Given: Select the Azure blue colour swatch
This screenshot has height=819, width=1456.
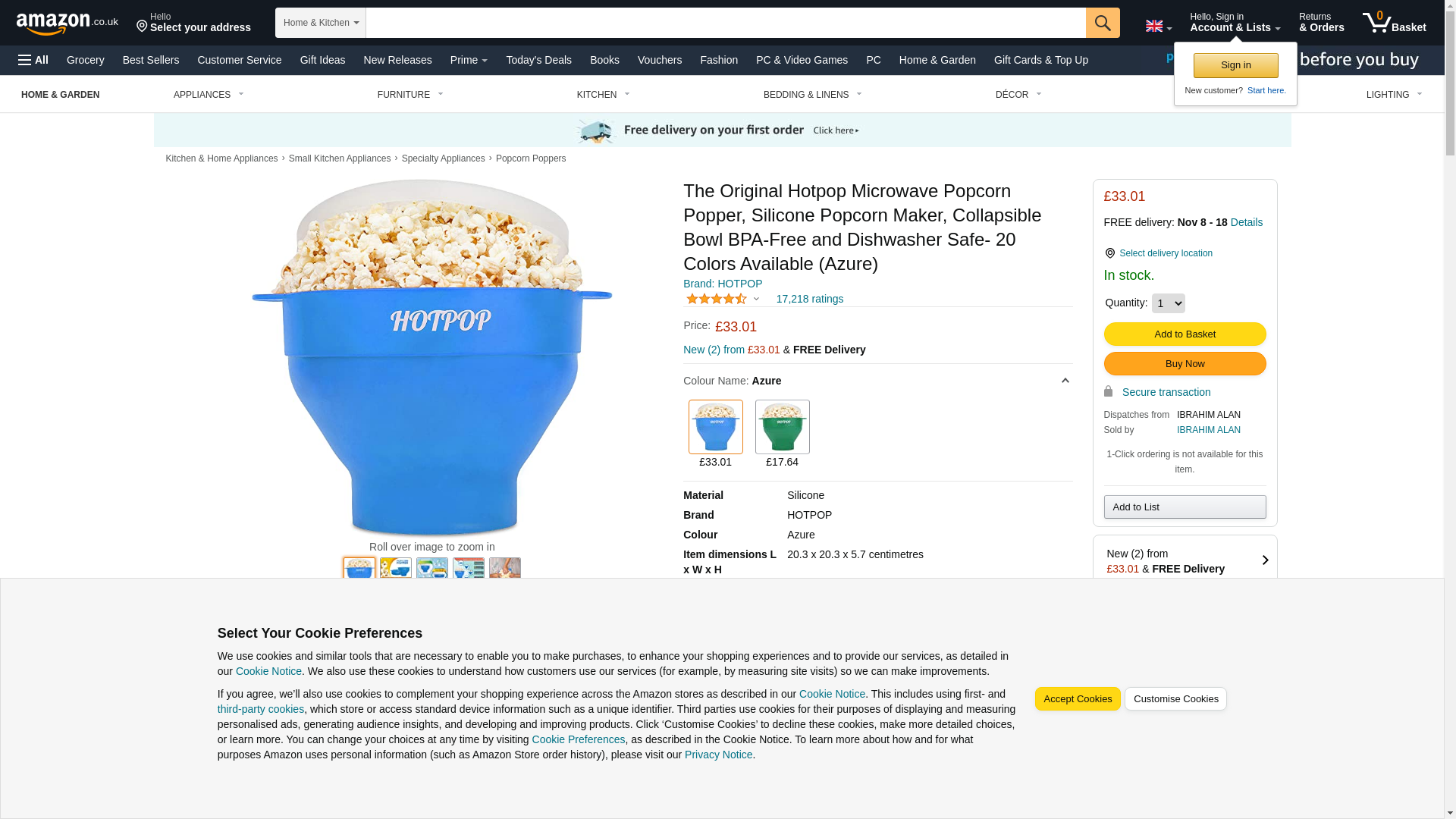Looking at the screenshot, I should click(715, 427).
